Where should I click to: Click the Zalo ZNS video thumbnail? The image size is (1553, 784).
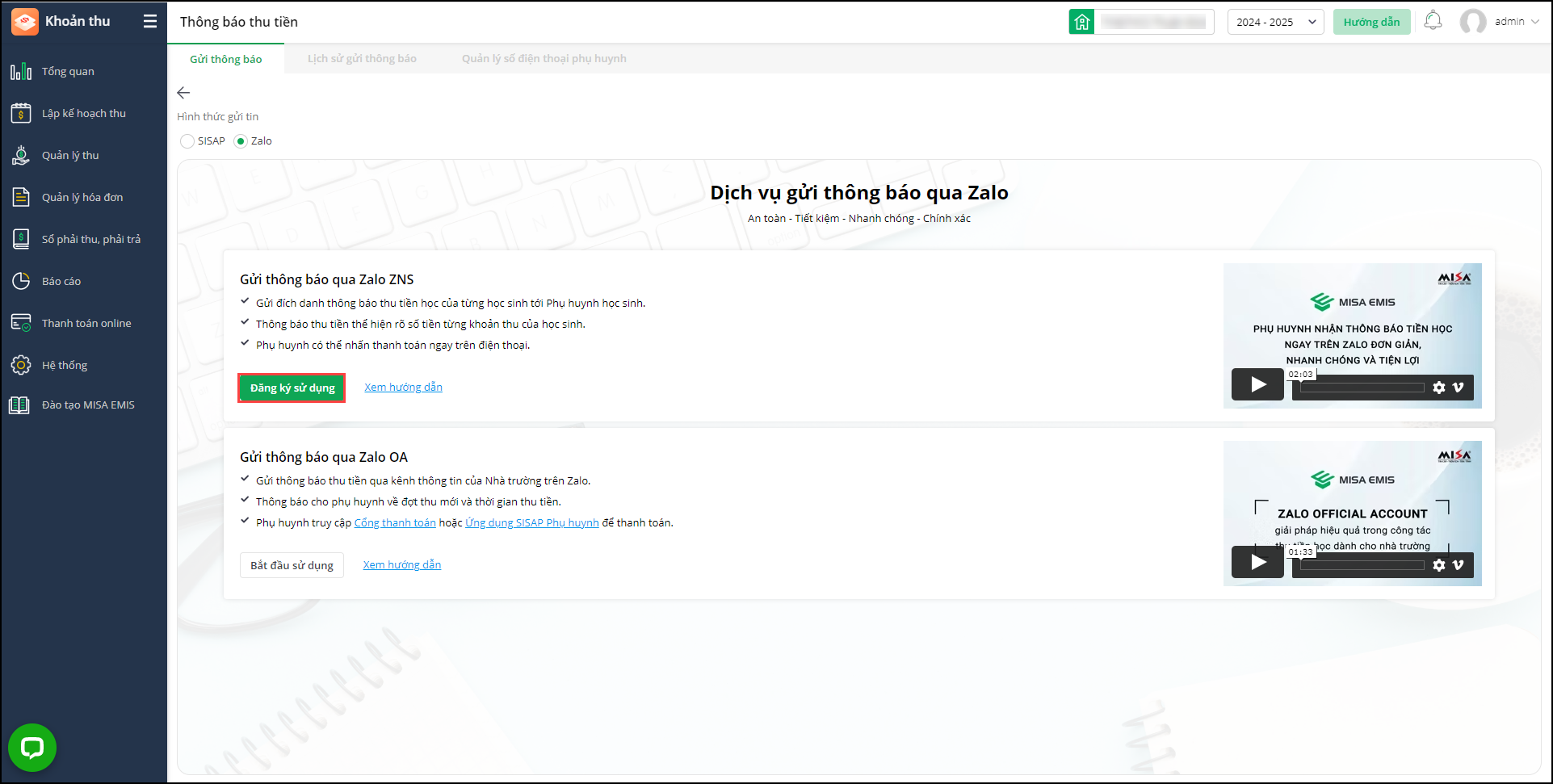(x=1353, y=336)
